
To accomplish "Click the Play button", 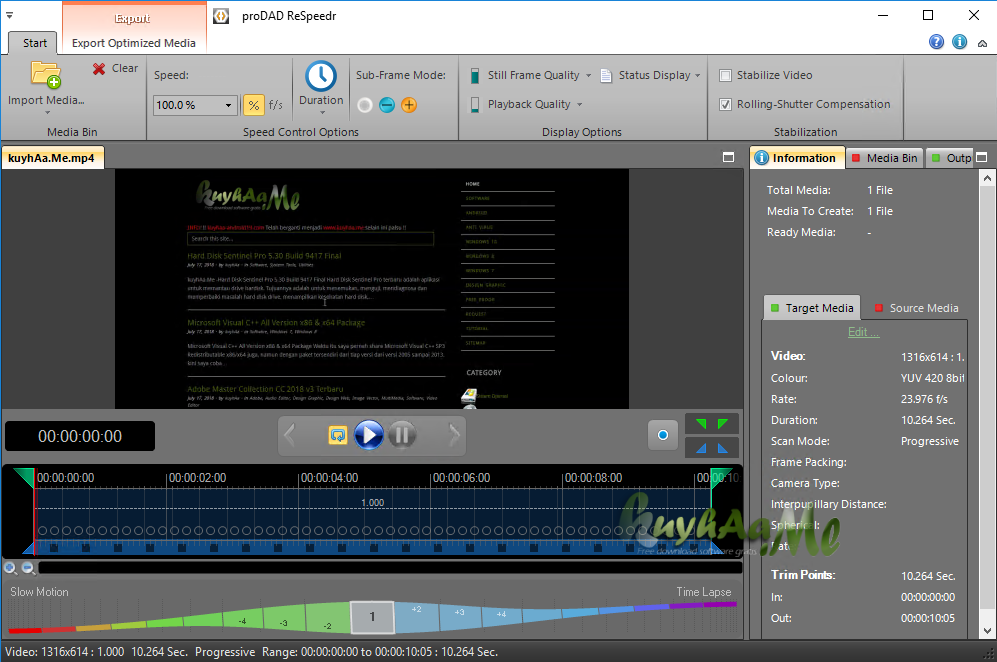I will 369,436.
